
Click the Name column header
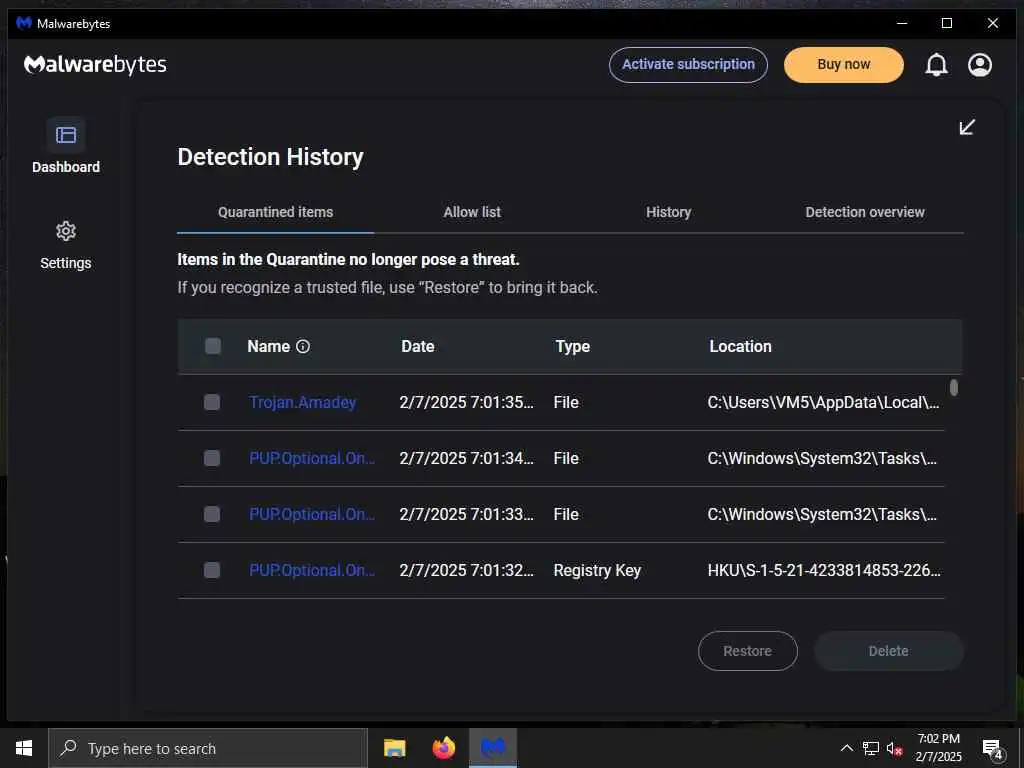[268, 346]
